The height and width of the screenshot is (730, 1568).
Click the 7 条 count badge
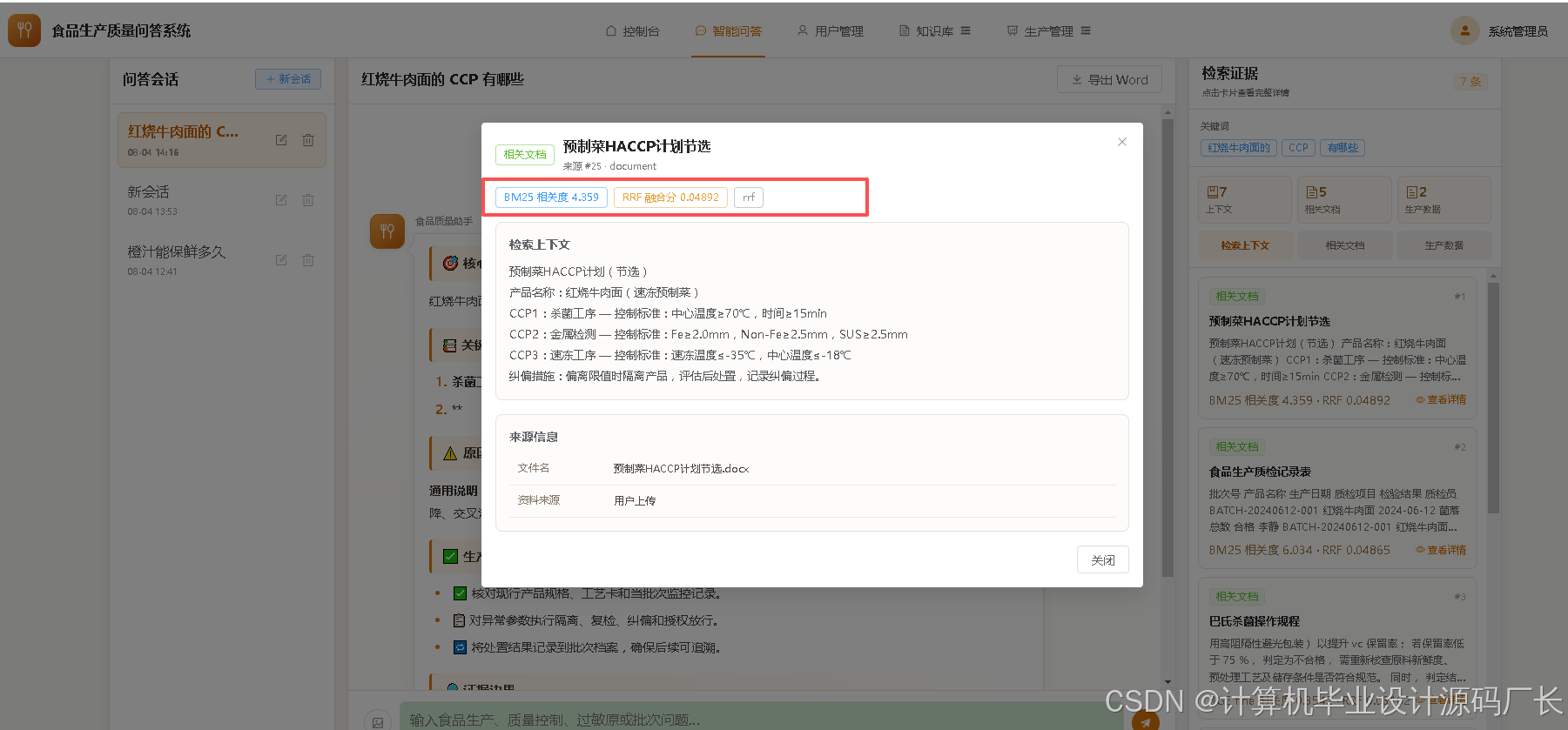(1470, 82)
